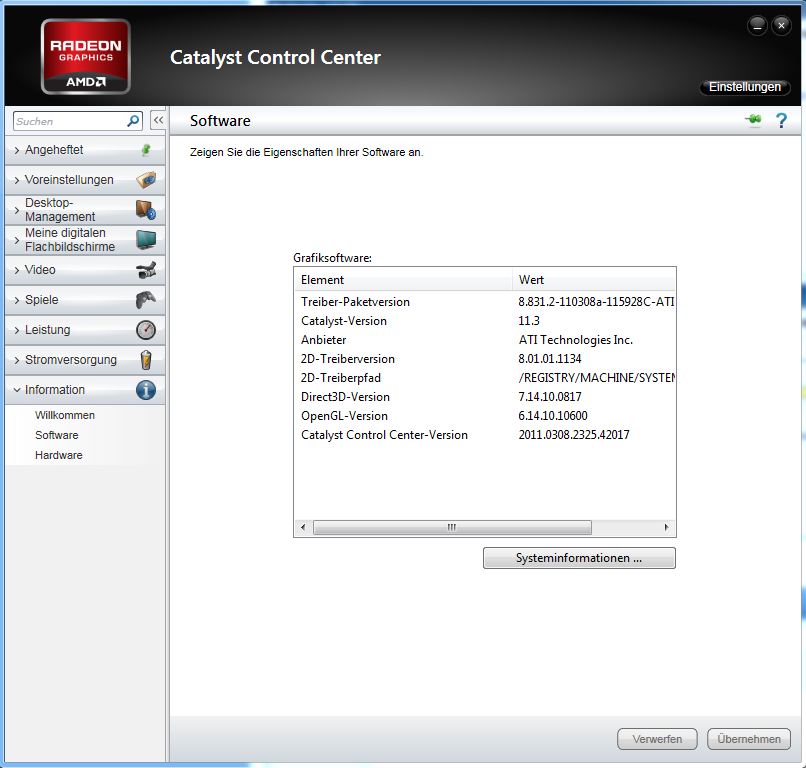Select the Software sidebar entry
806x768 pixels.
tap(57, 435)
